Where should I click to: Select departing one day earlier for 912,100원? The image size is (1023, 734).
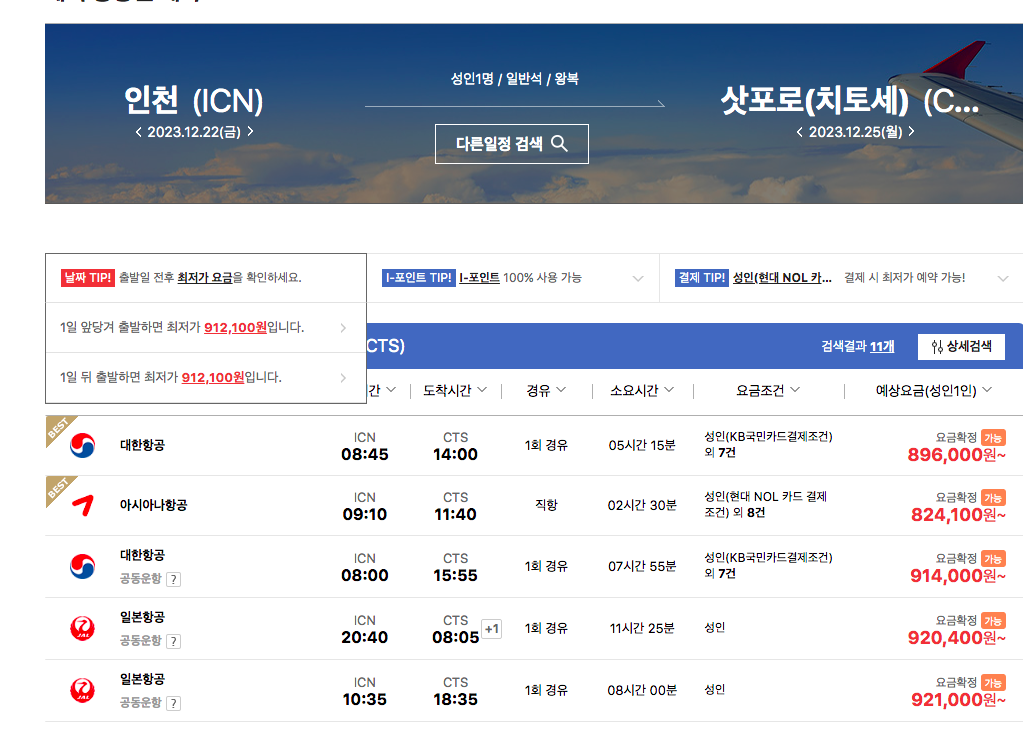tap(206, 328)
